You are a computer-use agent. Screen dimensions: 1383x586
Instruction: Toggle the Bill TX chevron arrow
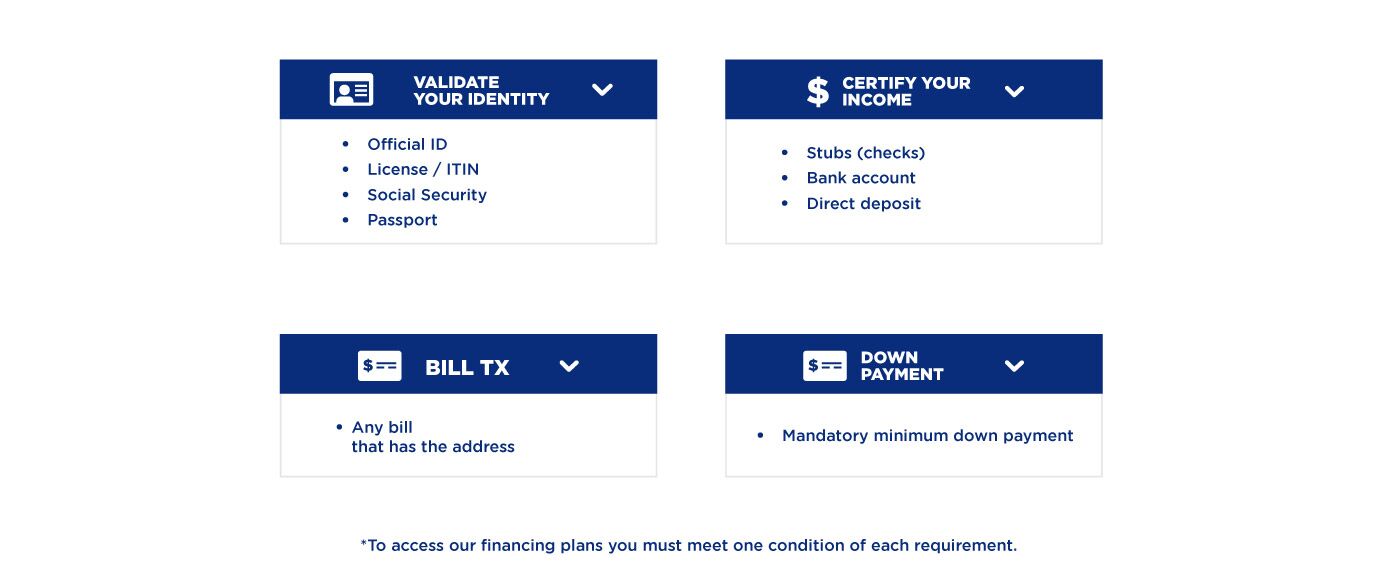[x=569, y=366]
